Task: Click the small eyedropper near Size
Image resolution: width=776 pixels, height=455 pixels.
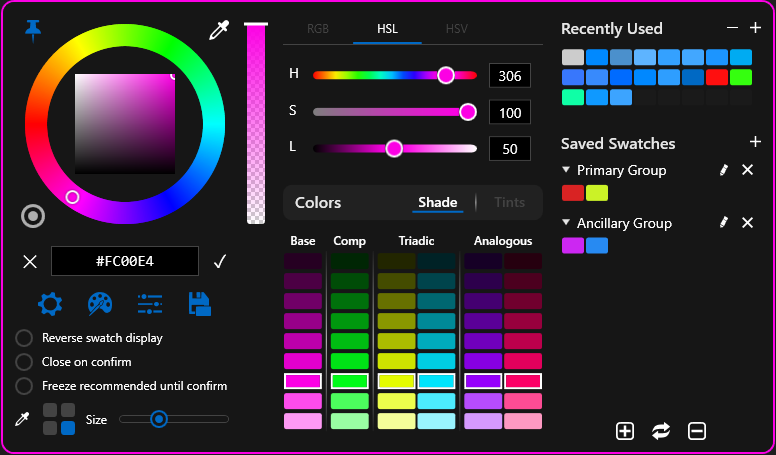Action: pyautogui.click(x=22, y=419)
